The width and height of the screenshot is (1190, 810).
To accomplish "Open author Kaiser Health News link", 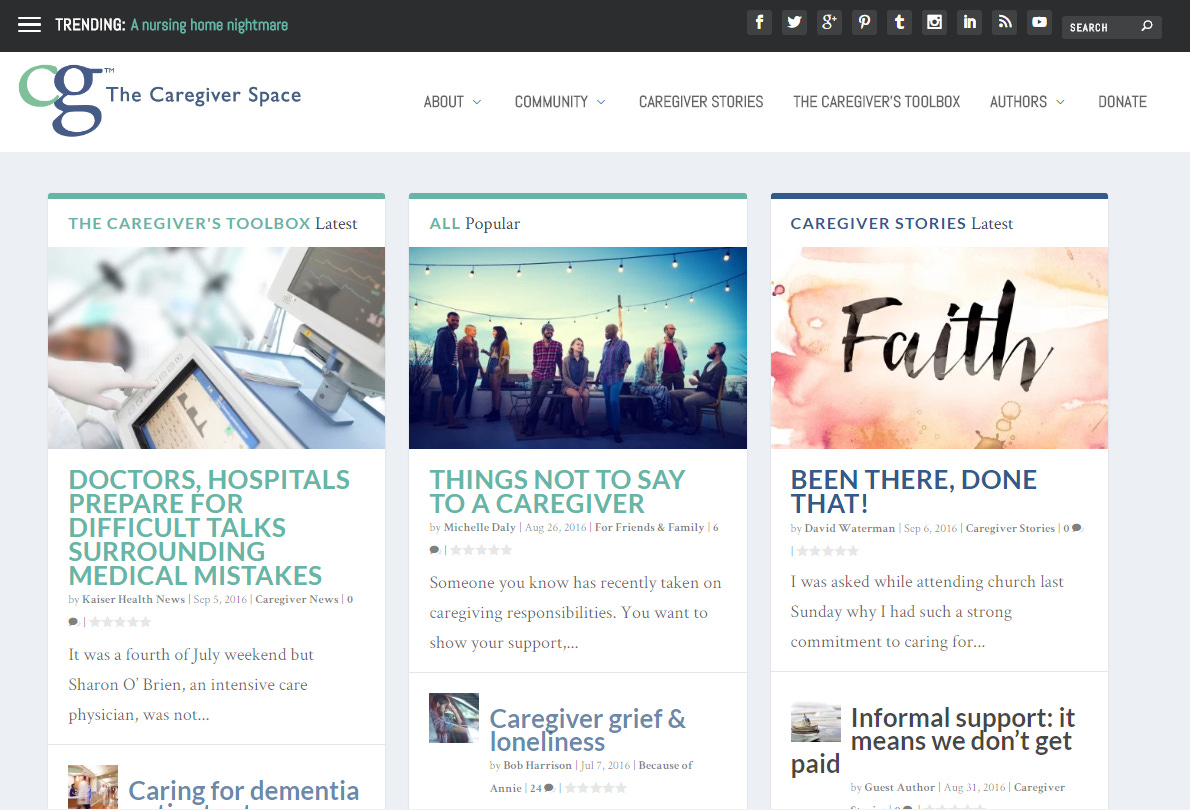I will click(134, 599).
